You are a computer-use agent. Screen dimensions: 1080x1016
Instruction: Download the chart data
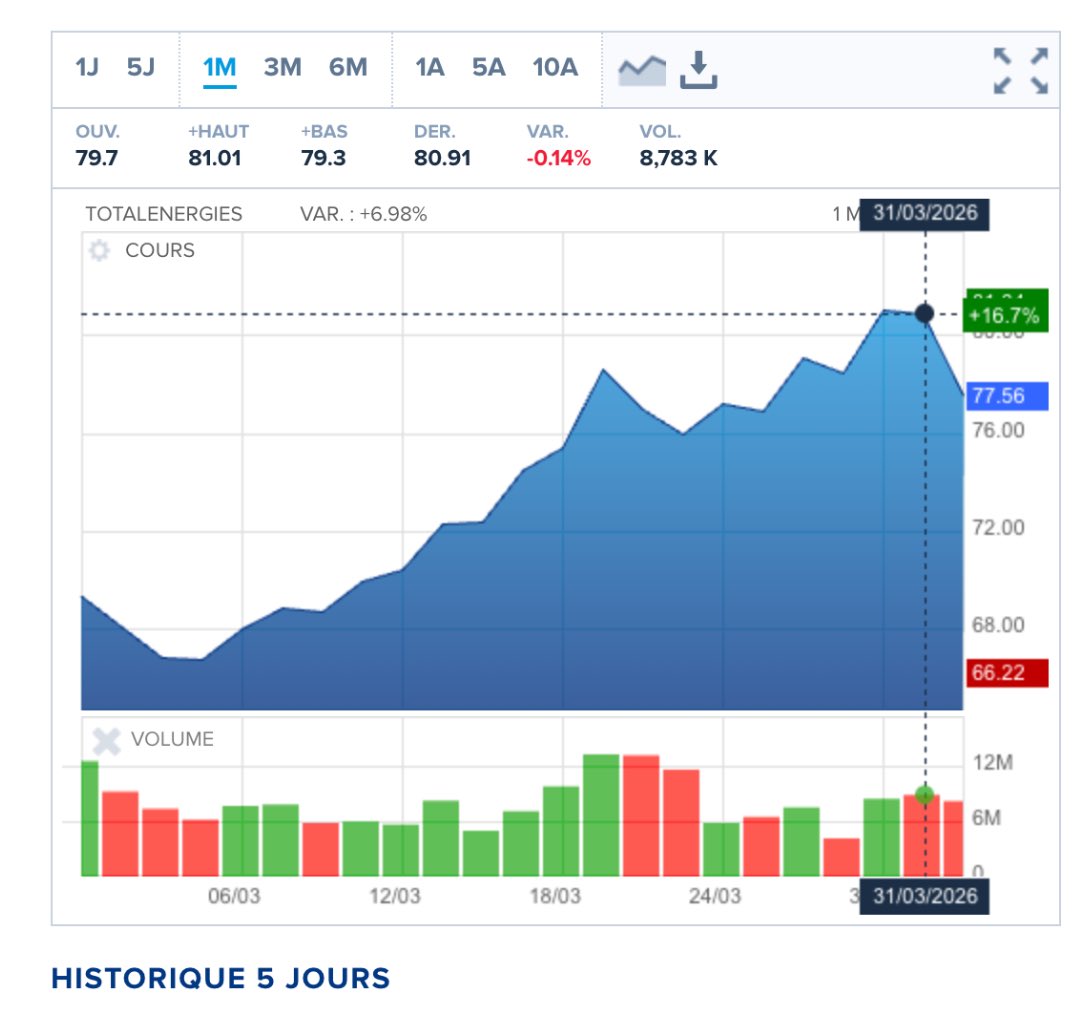point(698,70)
